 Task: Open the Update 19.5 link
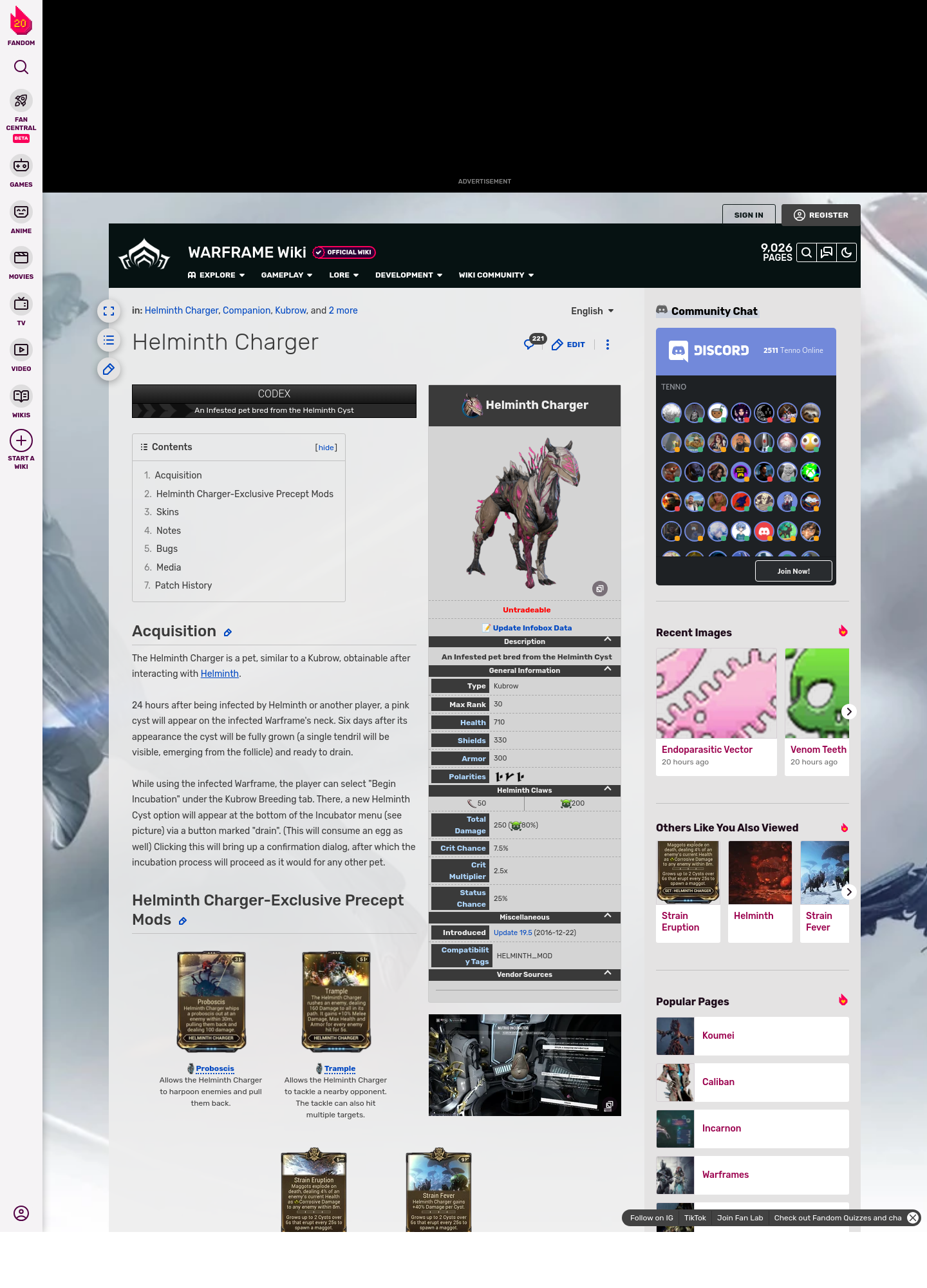click(x=513, y=933)
